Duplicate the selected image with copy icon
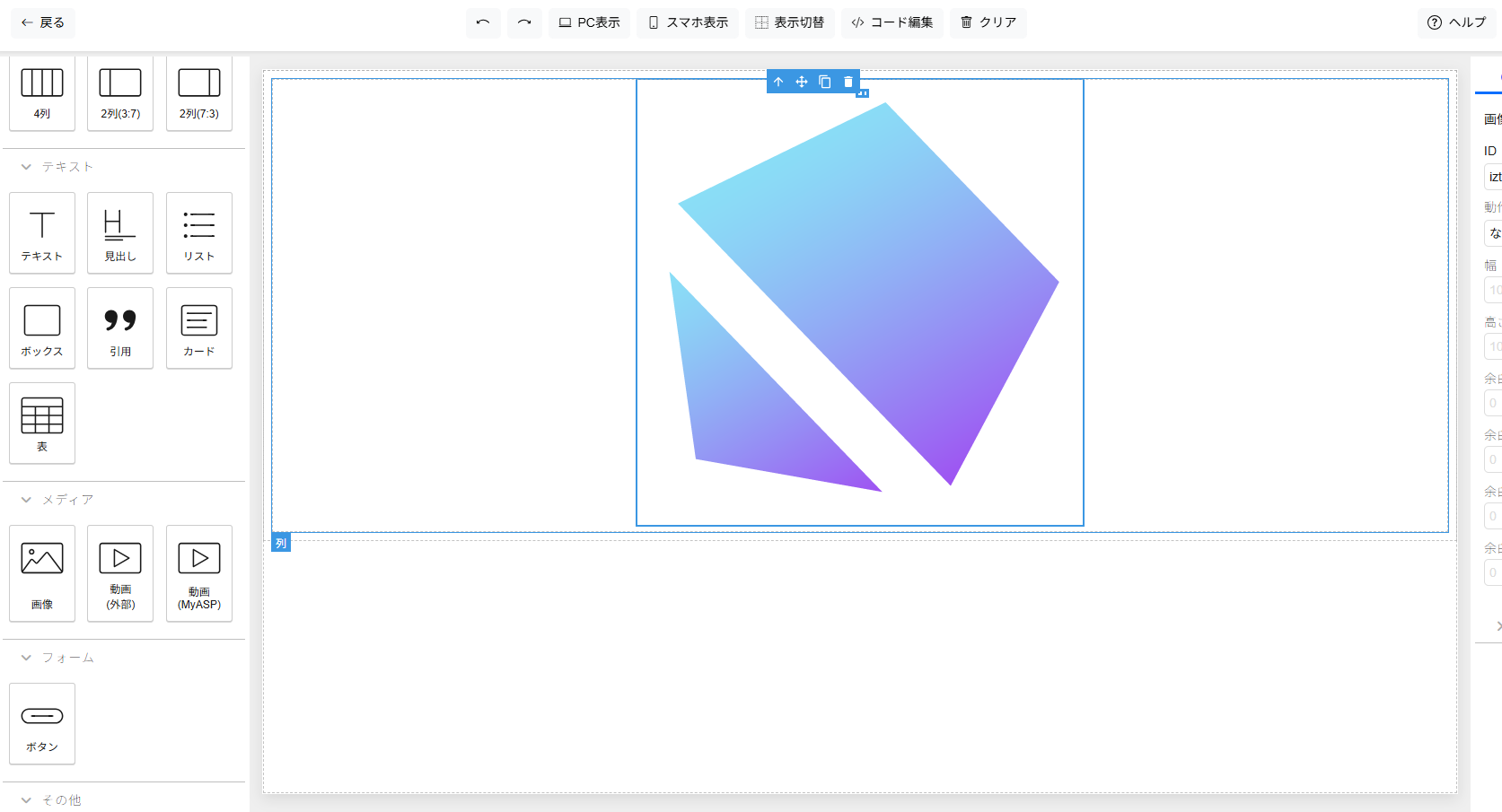 [x=825, y=82]
